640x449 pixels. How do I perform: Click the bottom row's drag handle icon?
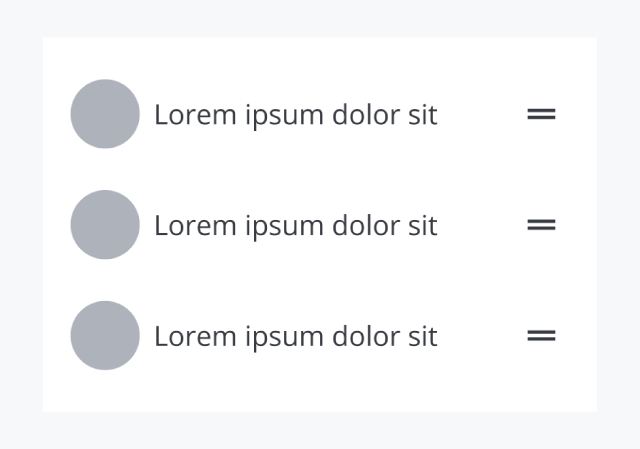pos(541,337)
